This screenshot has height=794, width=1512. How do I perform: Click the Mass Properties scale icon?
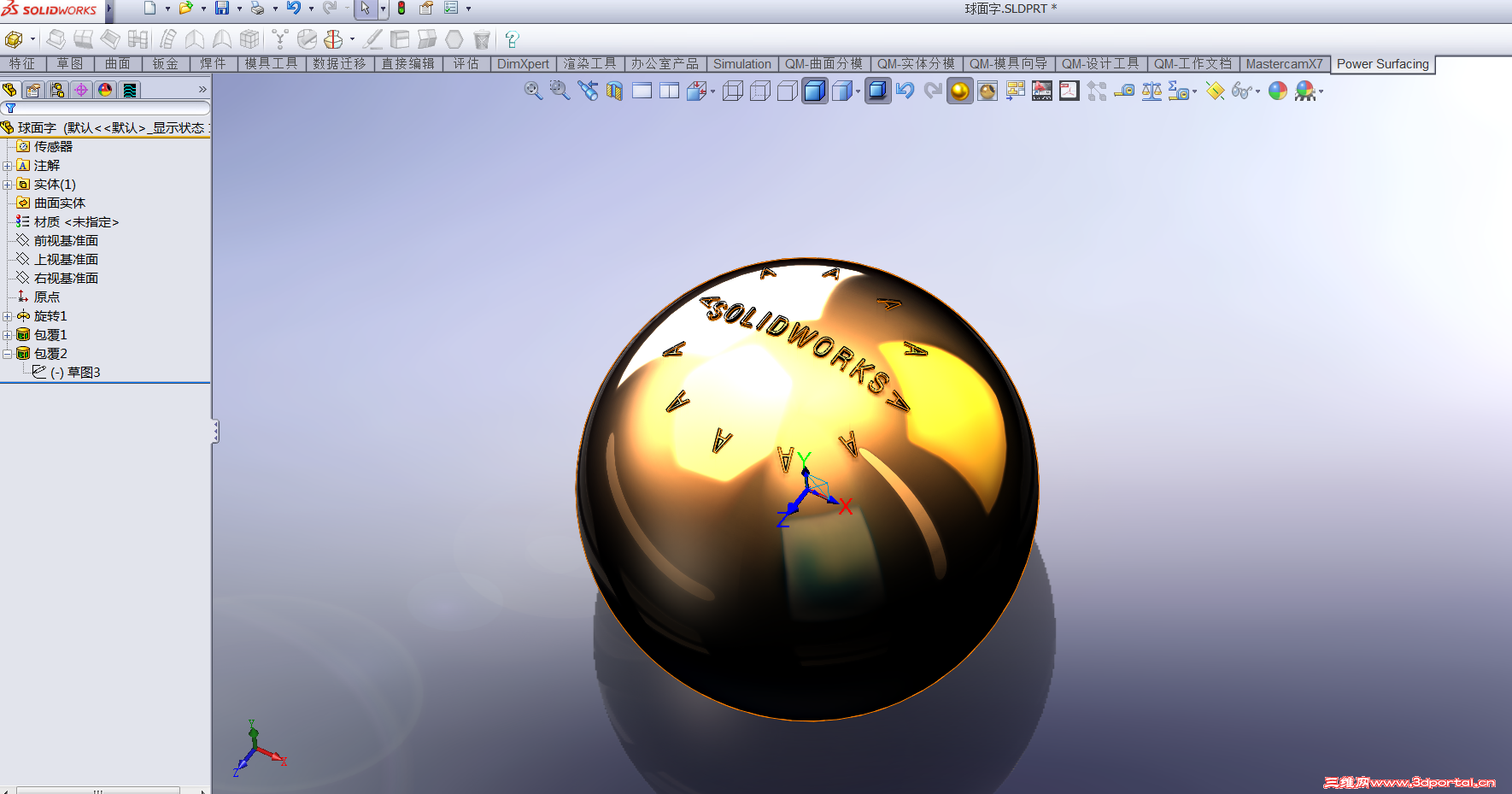pyautogui.click(x=1152, y=91)
